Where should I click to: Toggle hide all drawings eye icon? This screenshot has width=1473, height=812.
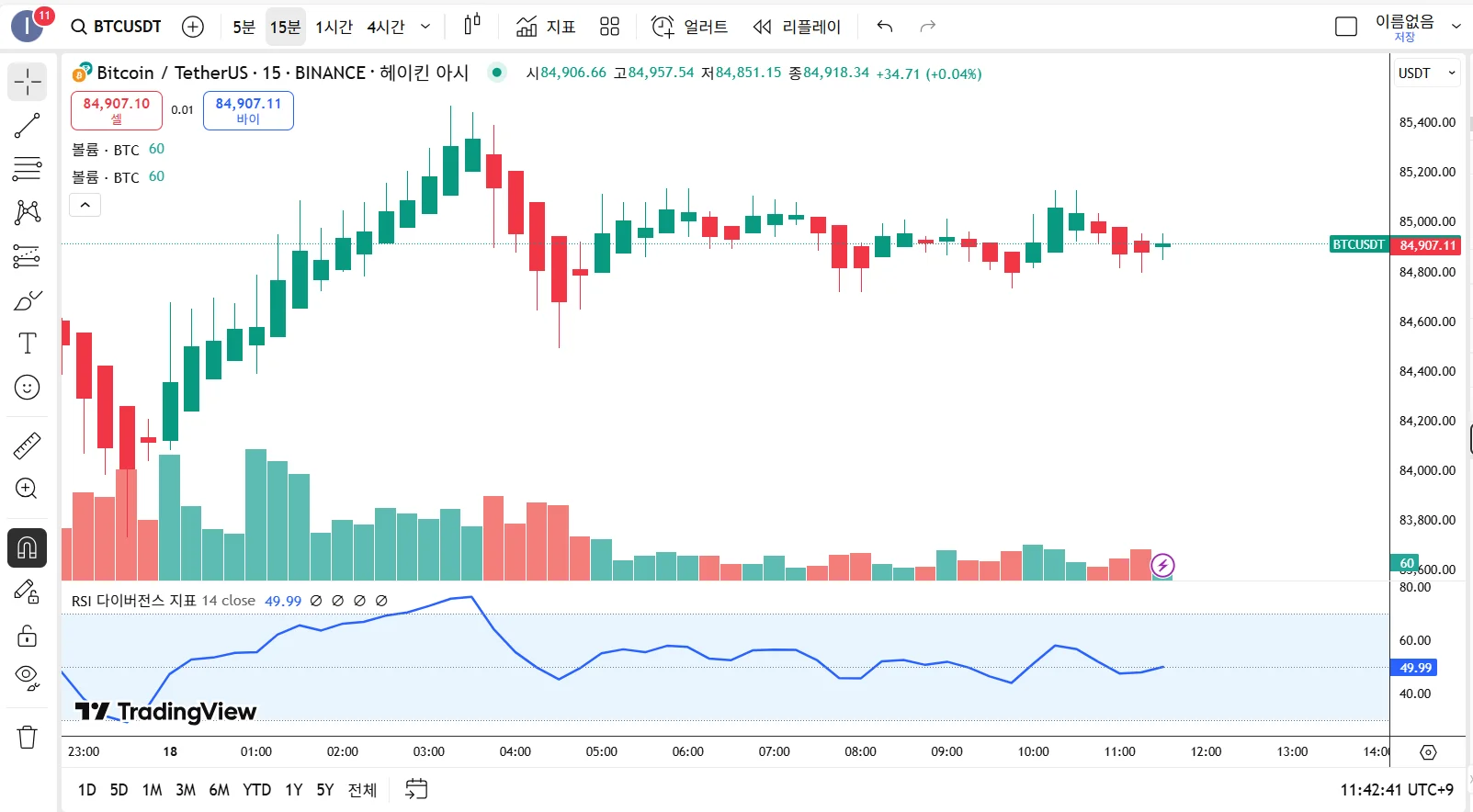point(28,678)
